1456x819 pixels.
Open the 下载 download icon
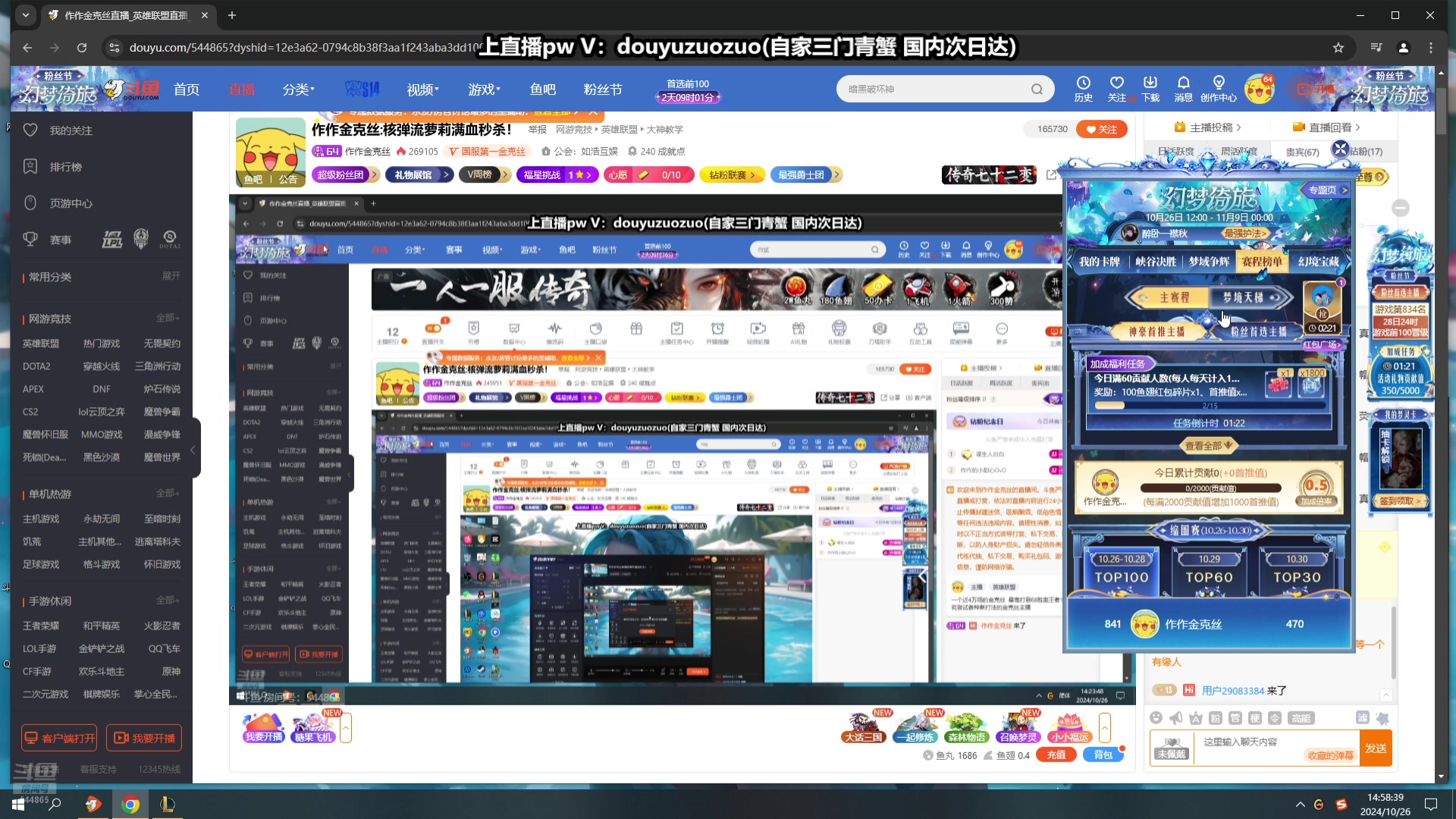click(1150, 89)
